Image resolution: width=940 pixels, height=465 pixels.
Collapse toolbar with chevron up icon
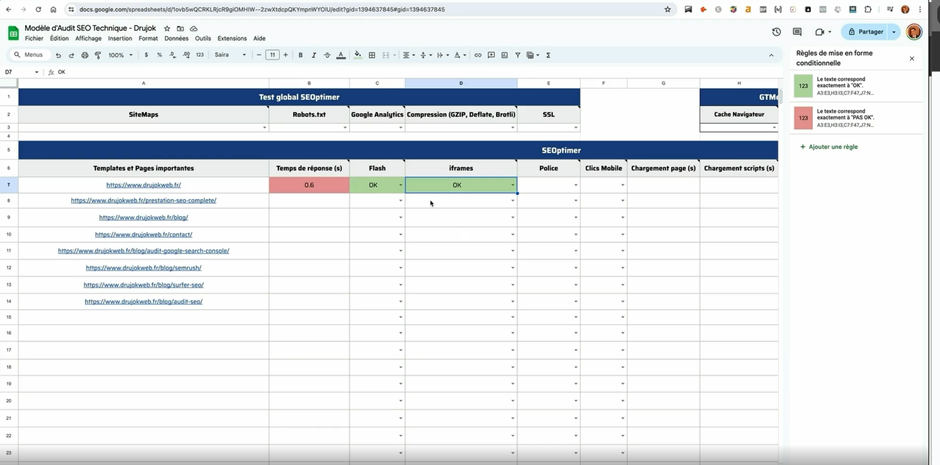pos(772,55)
